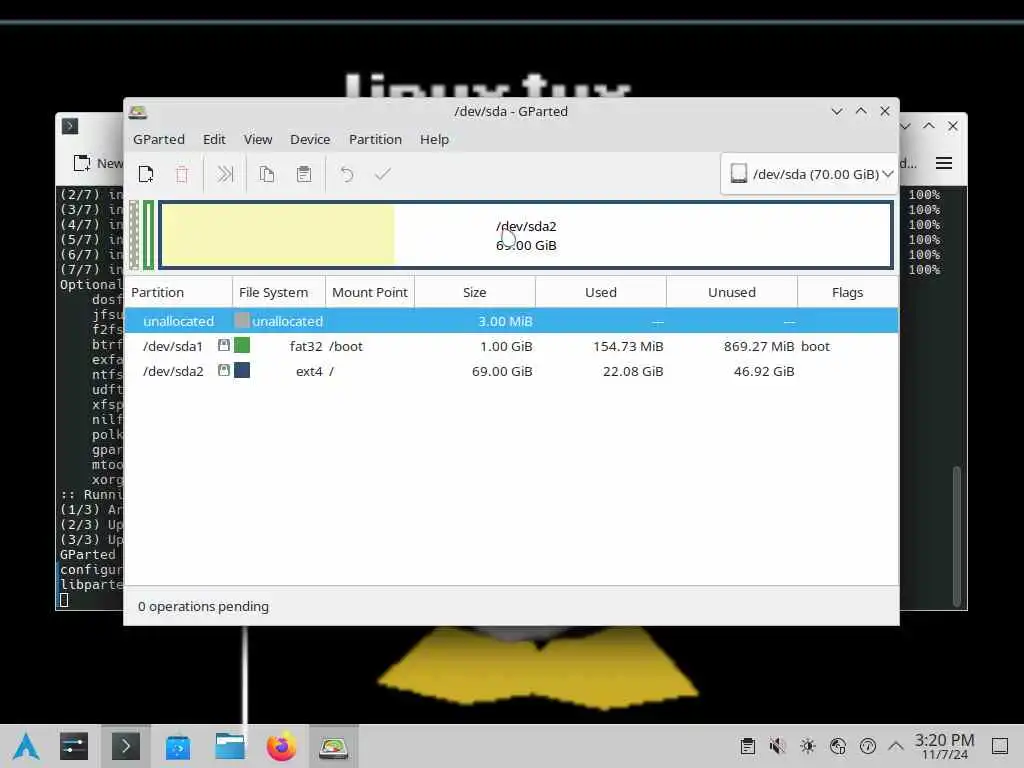Open System Settings from the taskbar
The image size is (1024, 768).
74,746
